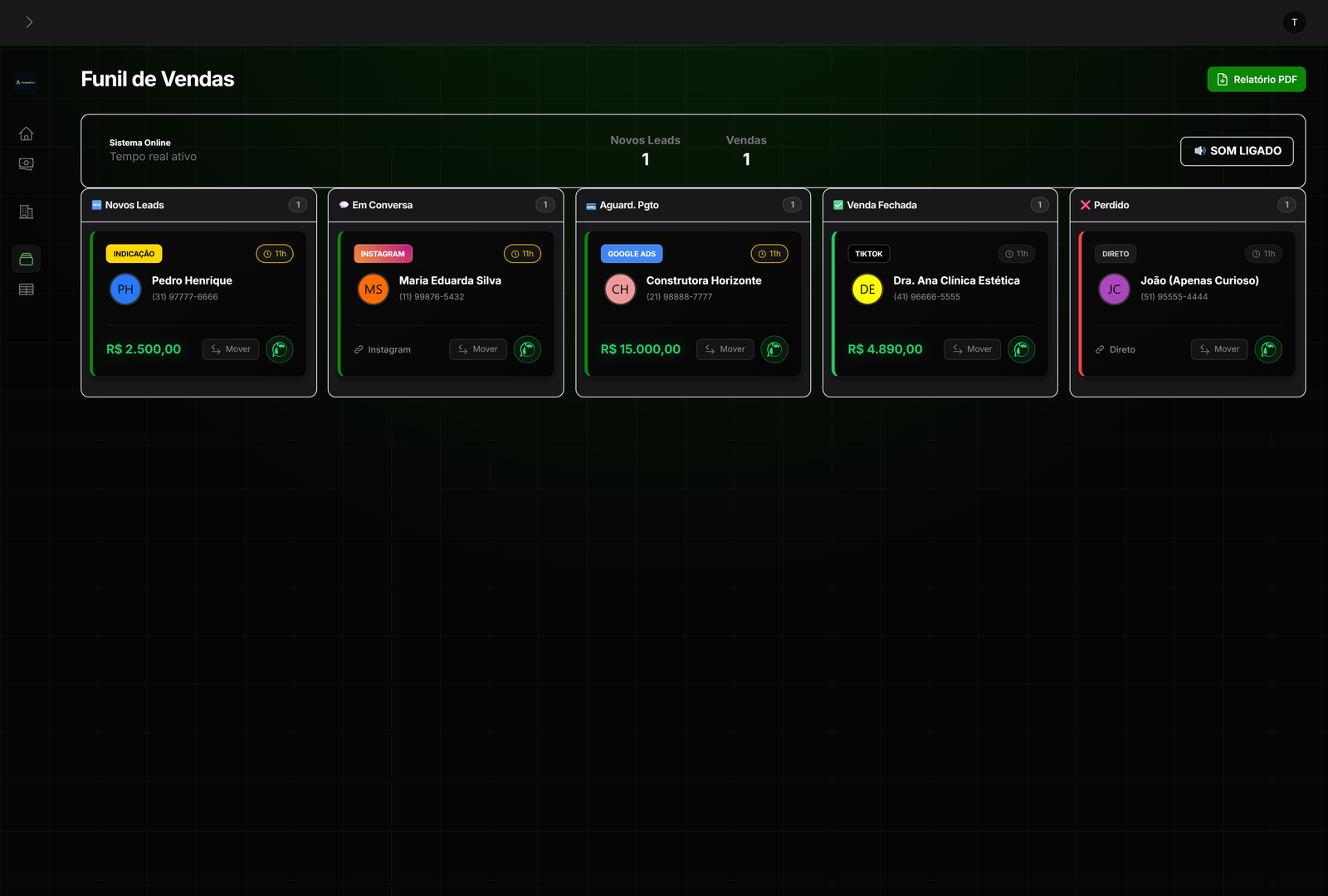Expand the sidebar with the chevron arrow
The image size is (1328, 896).
[30, 22]
